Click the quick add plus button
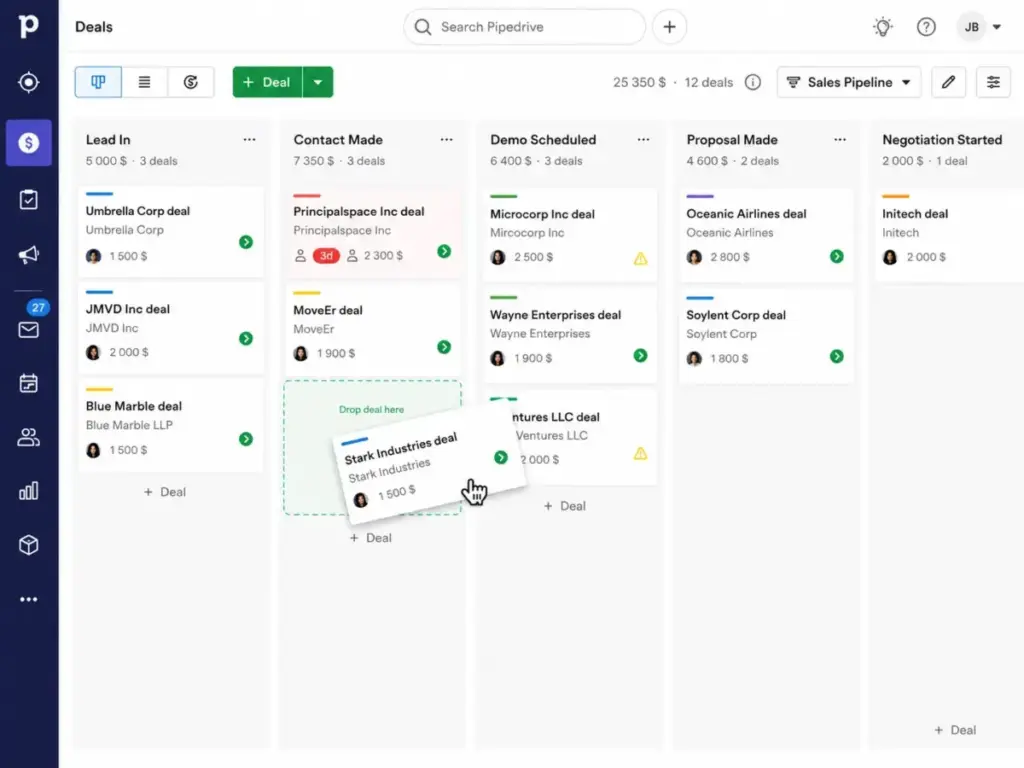Viewport: 1024px width, 768px height. pos(669,27)
